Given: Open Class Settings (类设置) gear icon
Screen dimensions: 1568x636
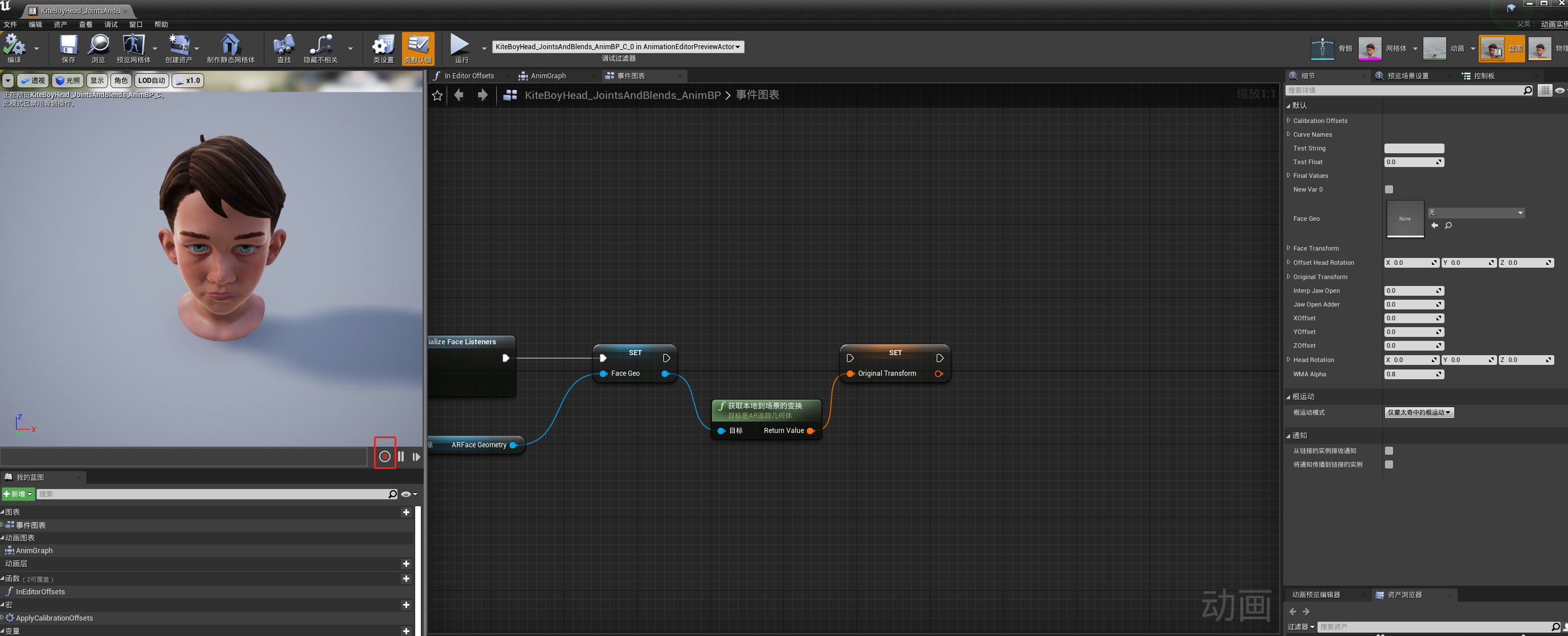Looking at the screenshot, I should [383, 46].
